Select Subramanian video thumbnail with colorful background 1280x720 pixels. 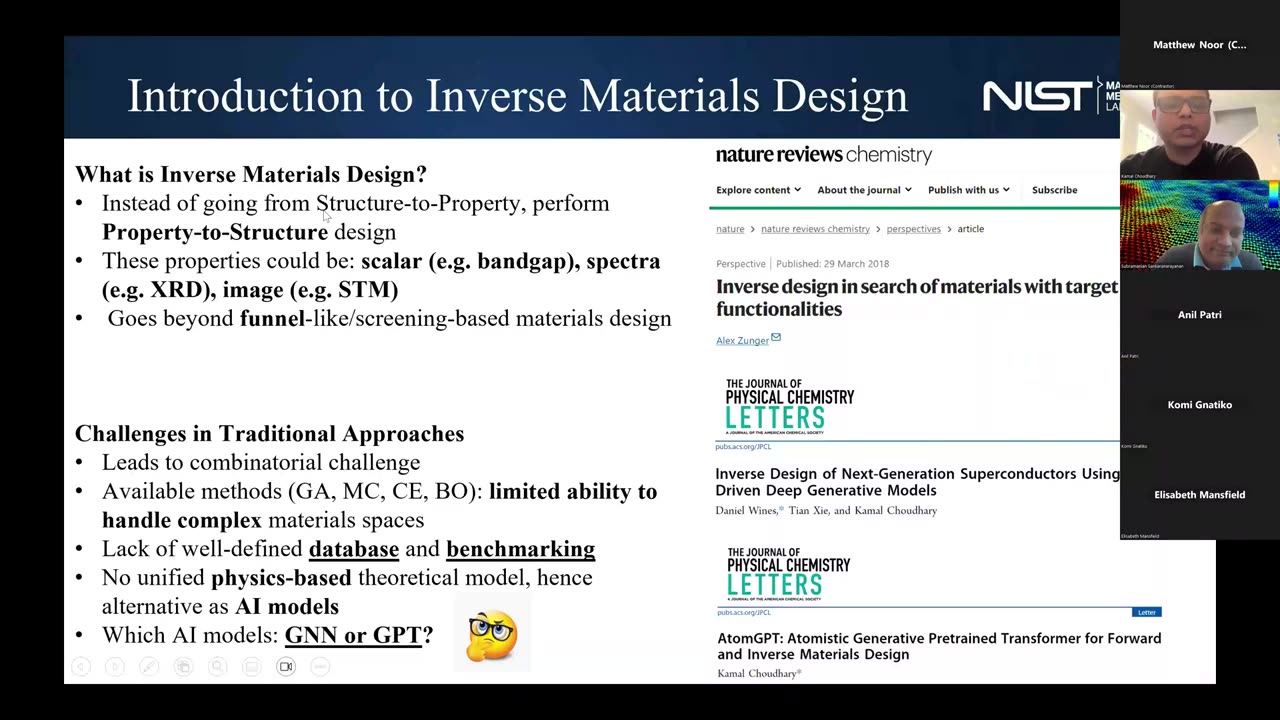point(1199,225)
